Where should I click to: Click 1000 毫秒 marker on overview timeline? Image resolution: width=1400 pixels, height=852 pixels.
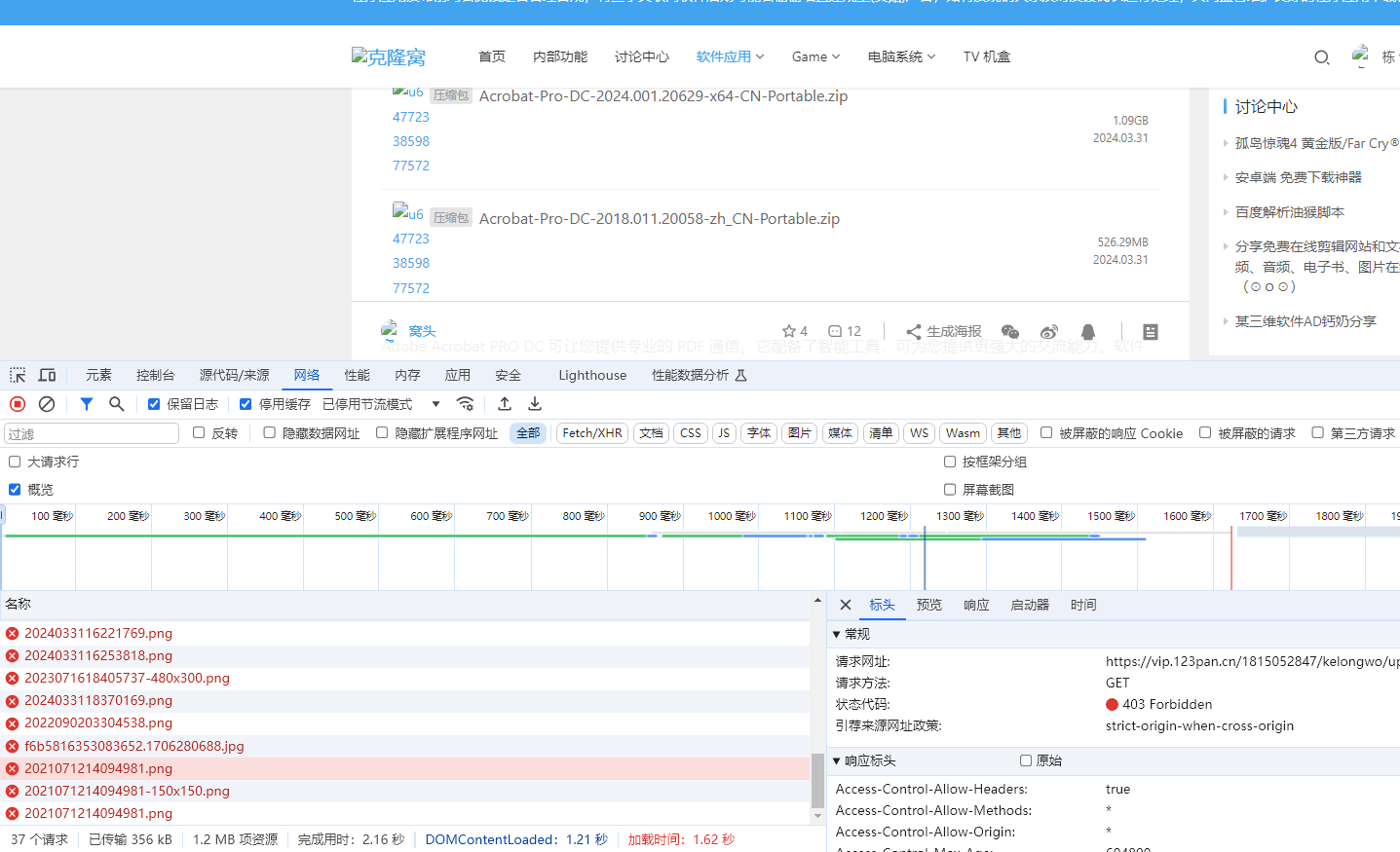click(732, 516)
